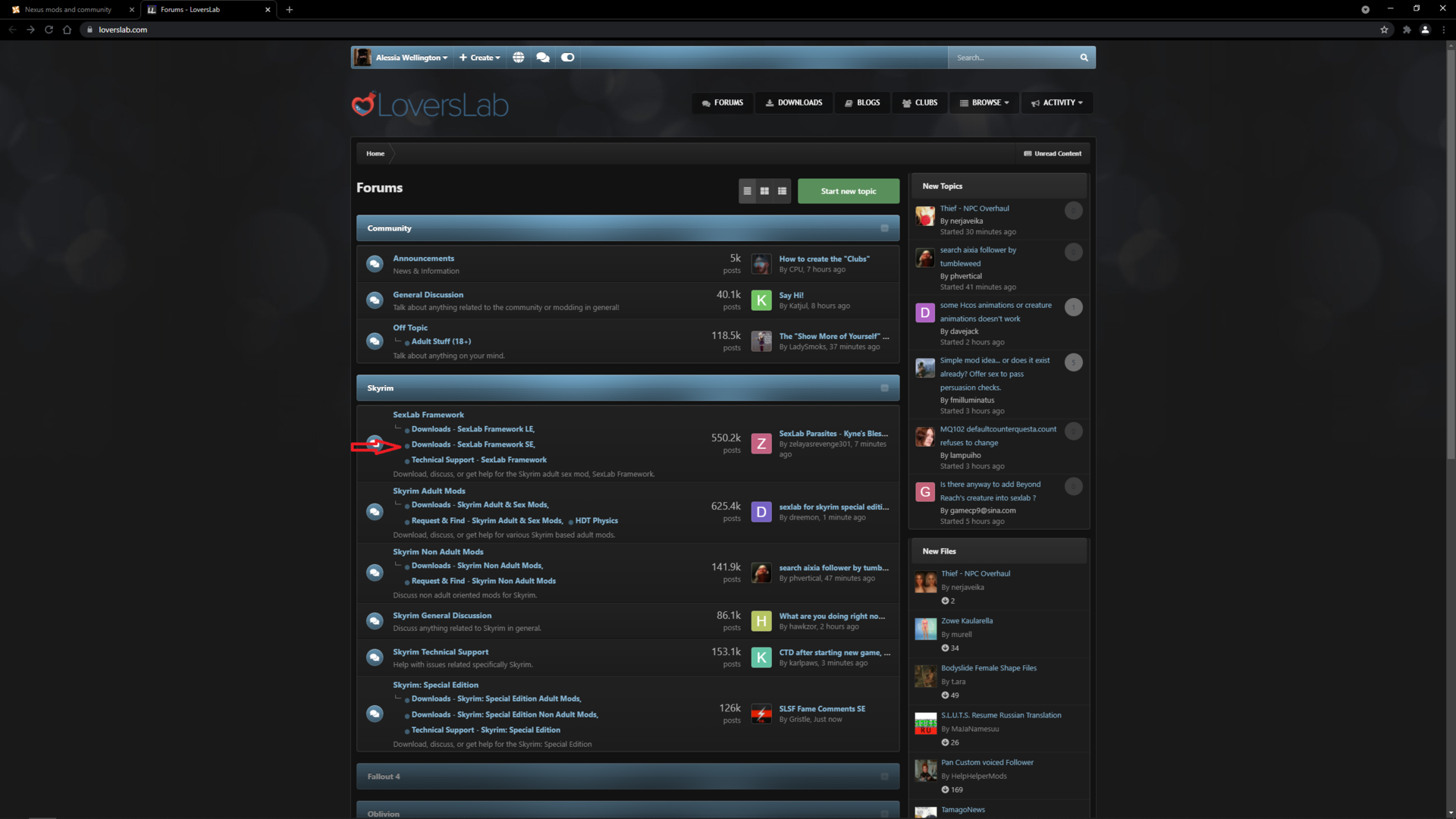Select the FORUMS menu tab
This screenshot has height=819, width=1456.
click(721, 102)
